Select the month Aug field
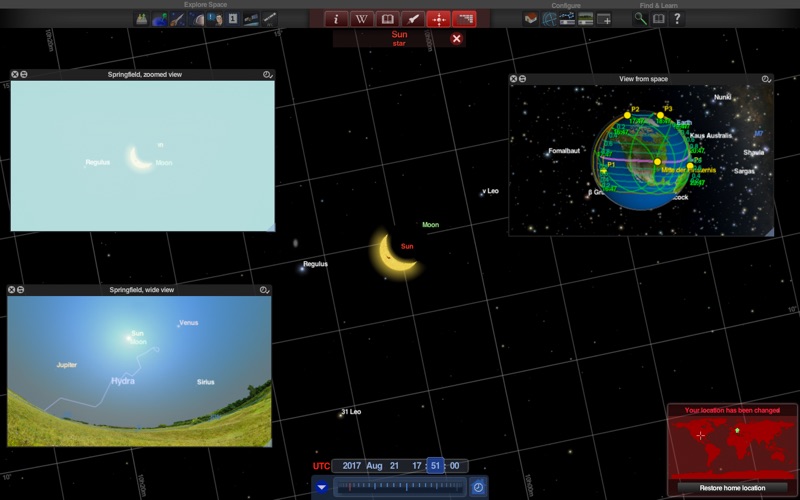800x500 pixels. [x=374, y=466]
